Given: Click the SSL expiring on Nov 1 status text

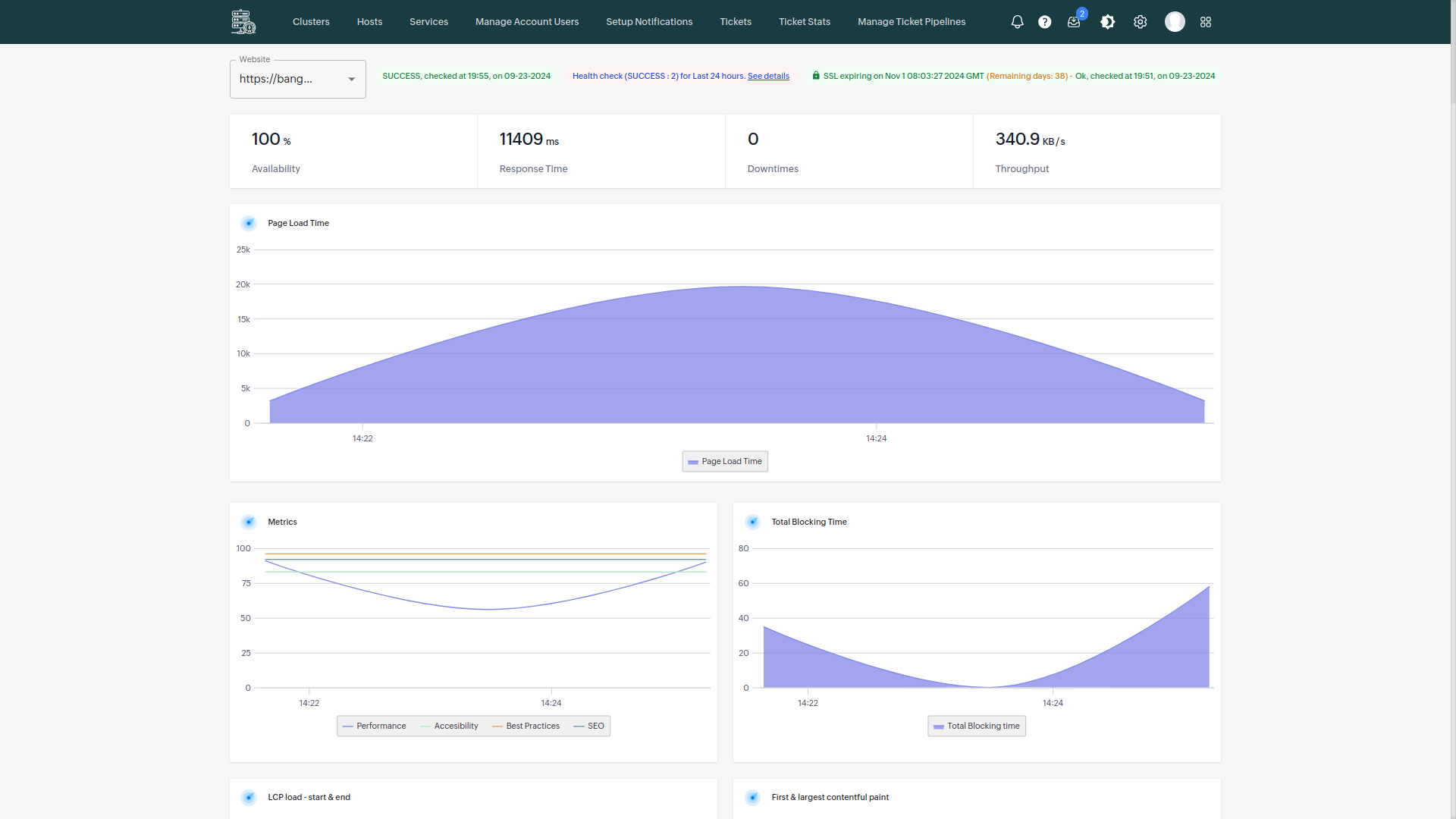Looking at the screenshot, I should (x=1019, y=76).
